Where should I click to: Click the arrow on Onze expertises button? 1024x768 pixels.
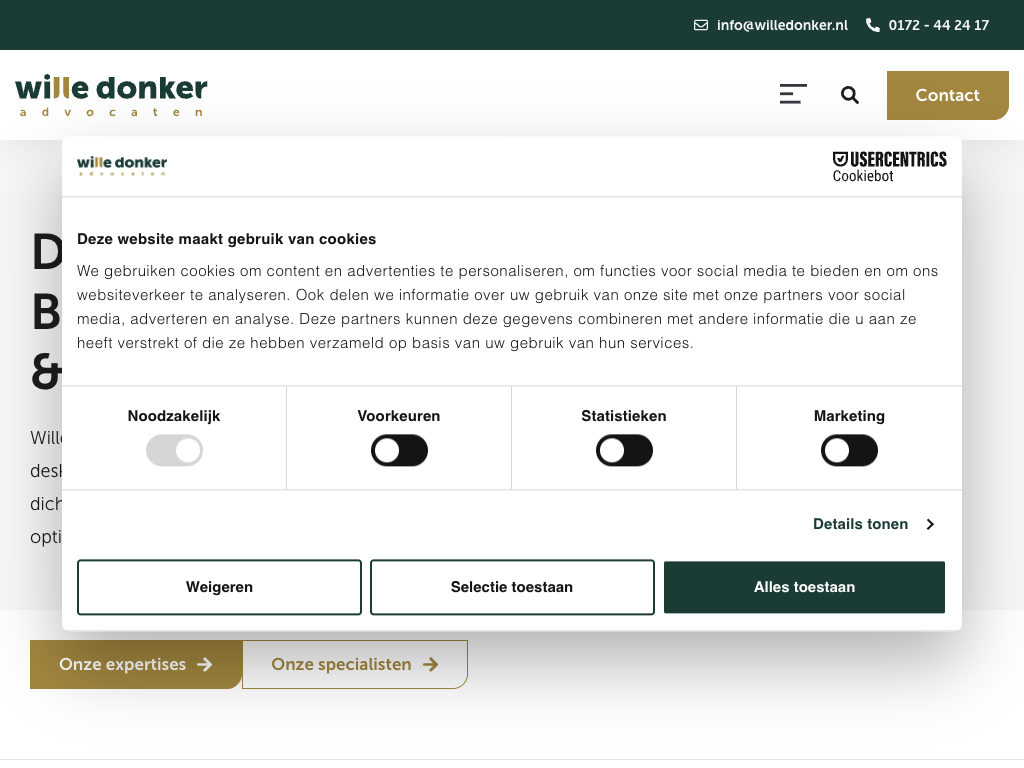205,665
